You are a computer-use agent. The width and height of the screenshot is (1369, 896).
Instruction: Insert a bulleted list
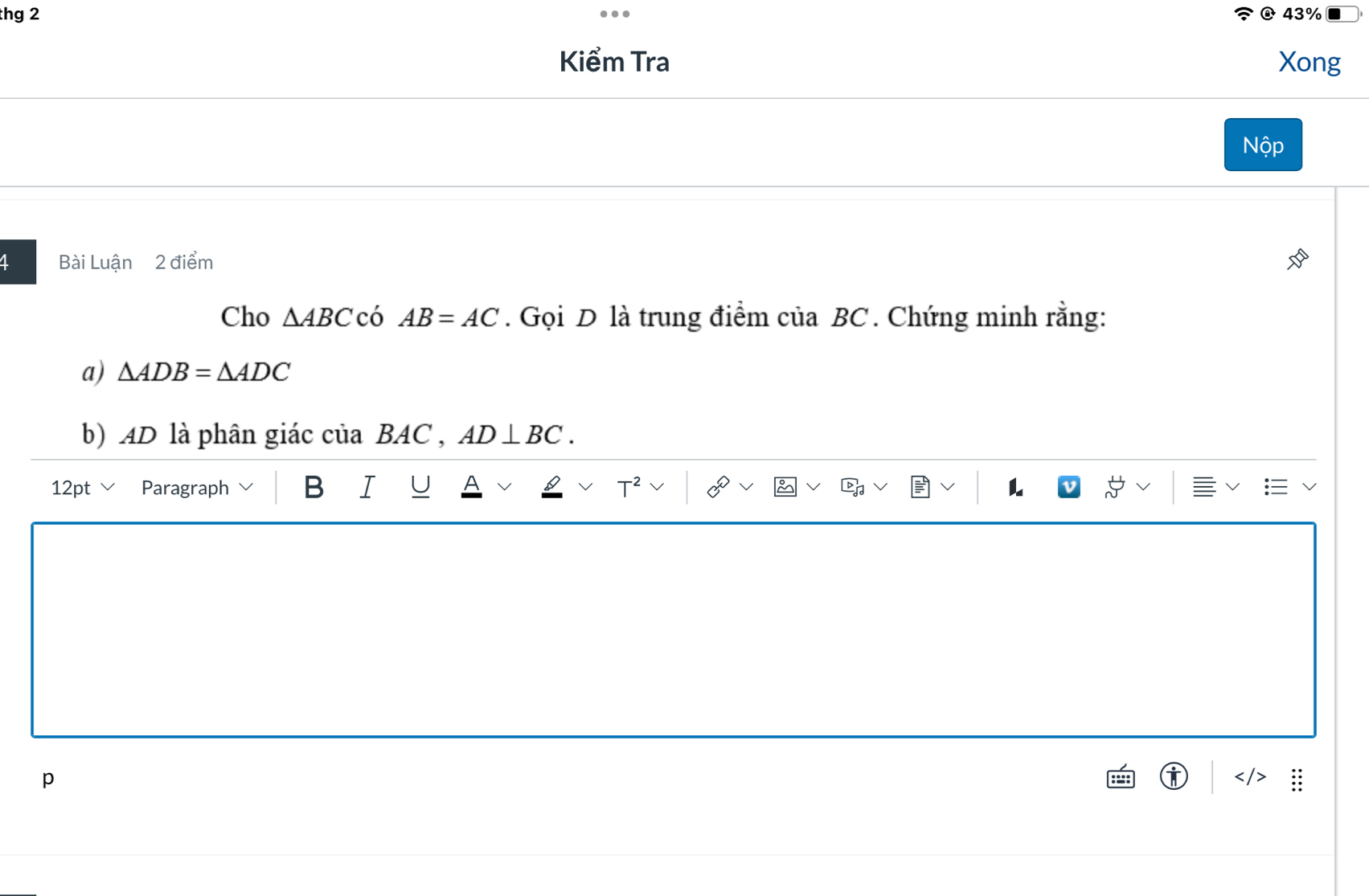1276,487
